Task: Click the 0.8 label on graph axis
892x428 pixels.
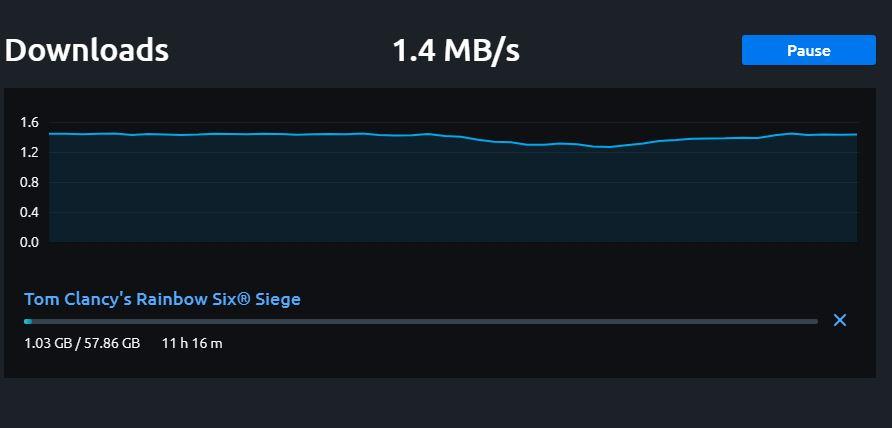Action: 29,182
